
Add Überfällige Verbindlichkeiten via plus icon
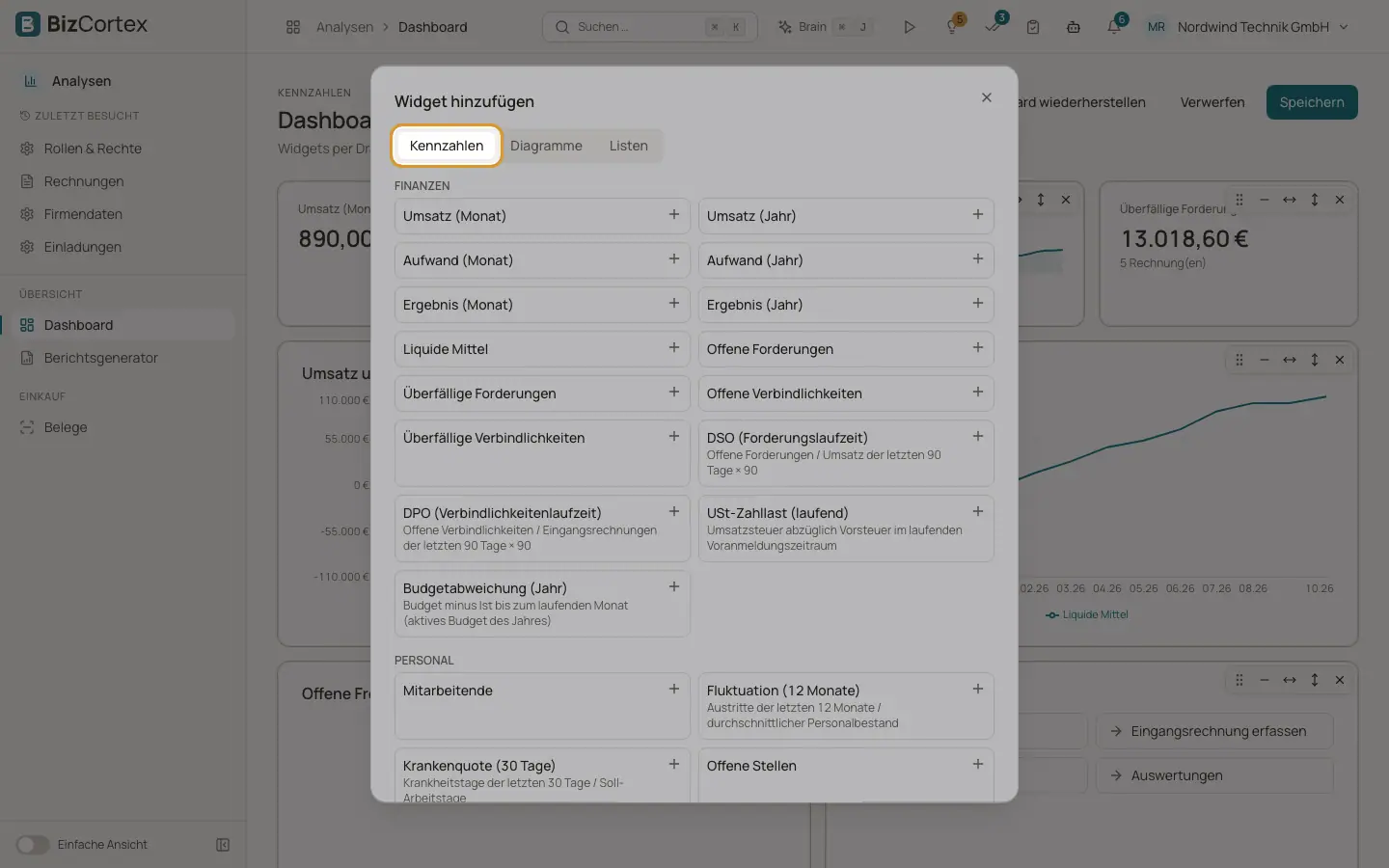[x=674, y=437]
